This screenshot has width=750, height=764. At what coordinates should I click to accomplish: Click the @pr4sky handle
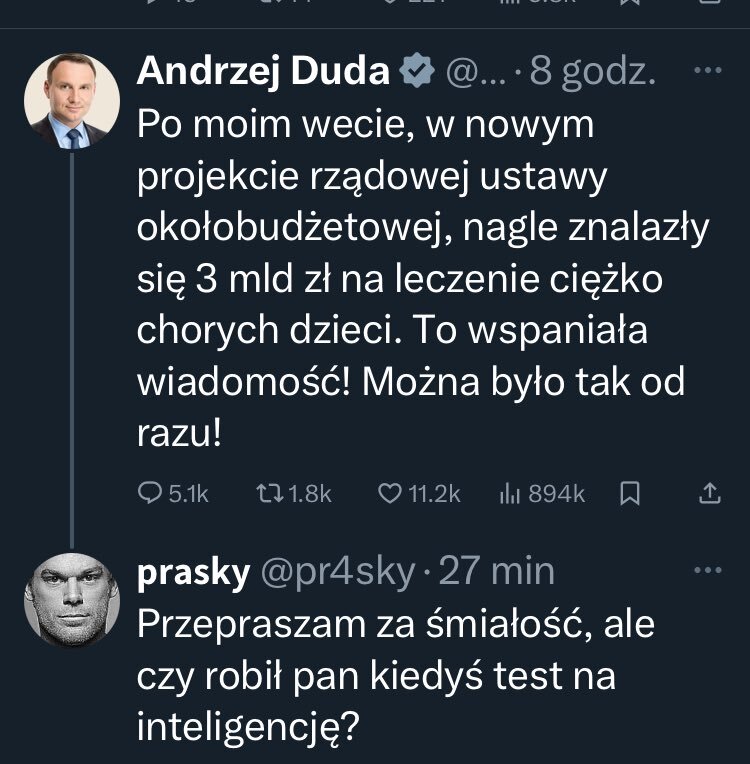(x=337, y=571)
